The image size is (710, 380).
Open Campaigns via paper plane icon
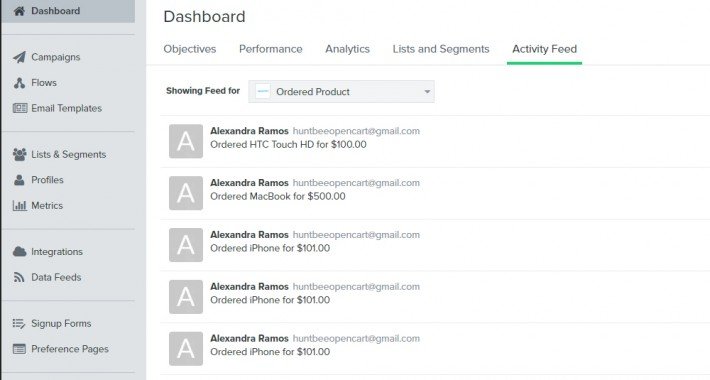[x=19, y=57]
